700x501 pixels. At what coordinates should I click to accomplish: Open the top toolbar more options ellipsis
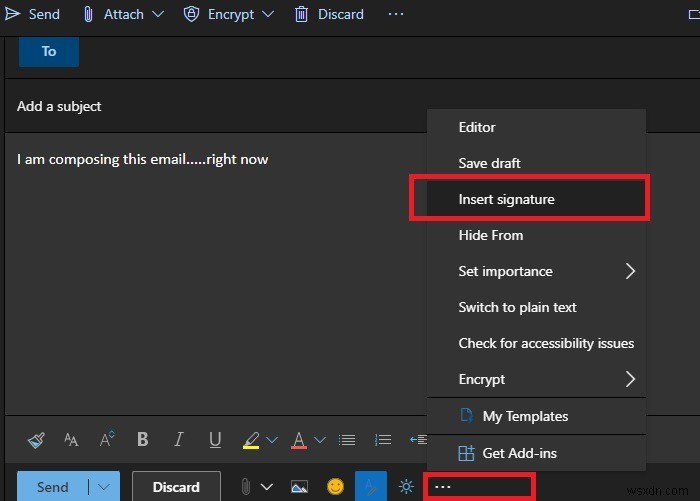(x=396, y=14)
